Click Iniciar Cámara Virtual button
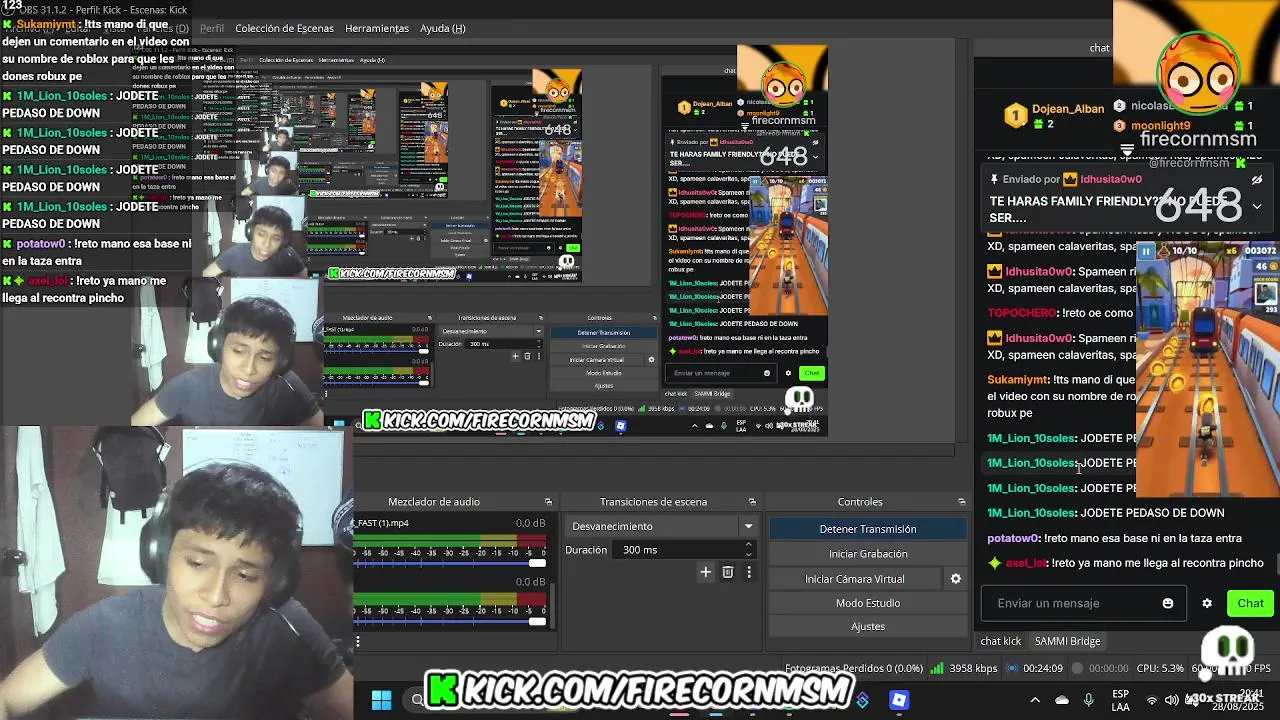Screen dimensions: 1280x720 (x=855, y=579)
